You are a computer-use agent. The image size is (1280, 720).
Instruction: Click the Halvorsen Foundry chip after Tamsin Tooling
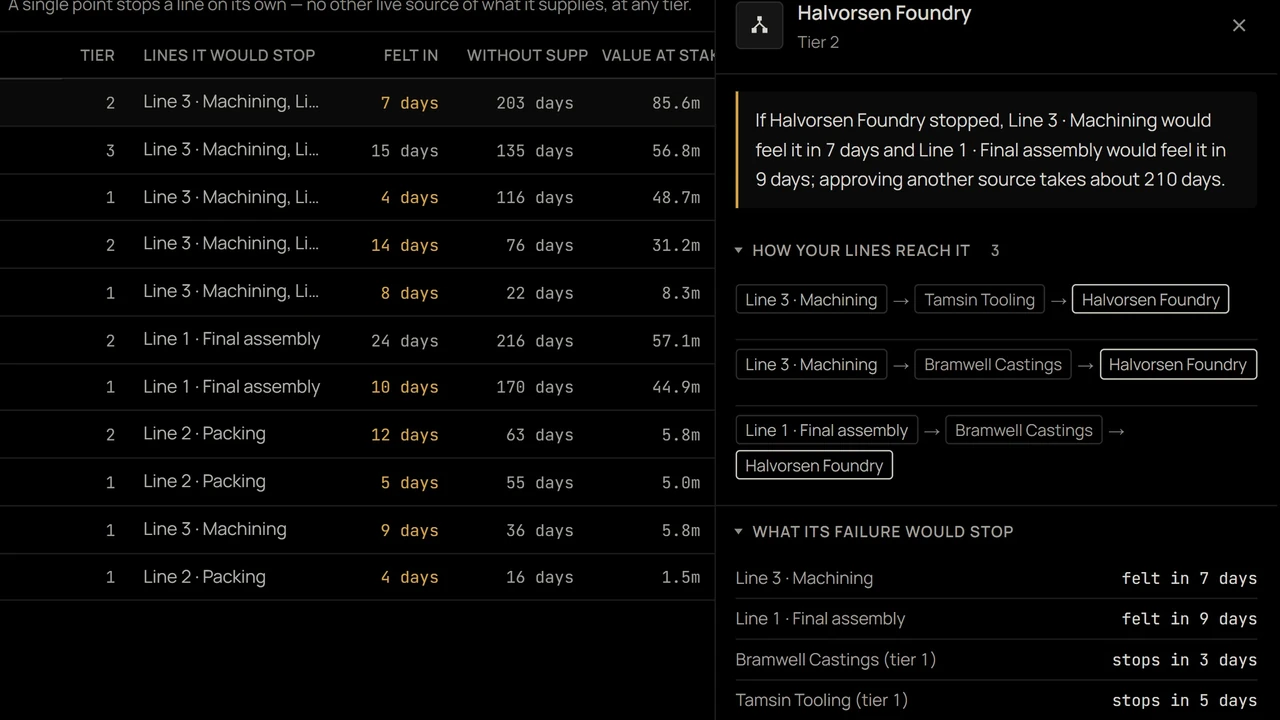[1150, 300]
